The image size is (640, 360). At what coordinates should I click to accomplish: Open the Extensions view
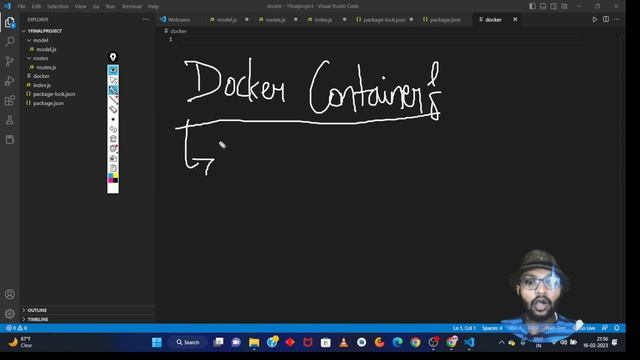(x=10, y=100)
